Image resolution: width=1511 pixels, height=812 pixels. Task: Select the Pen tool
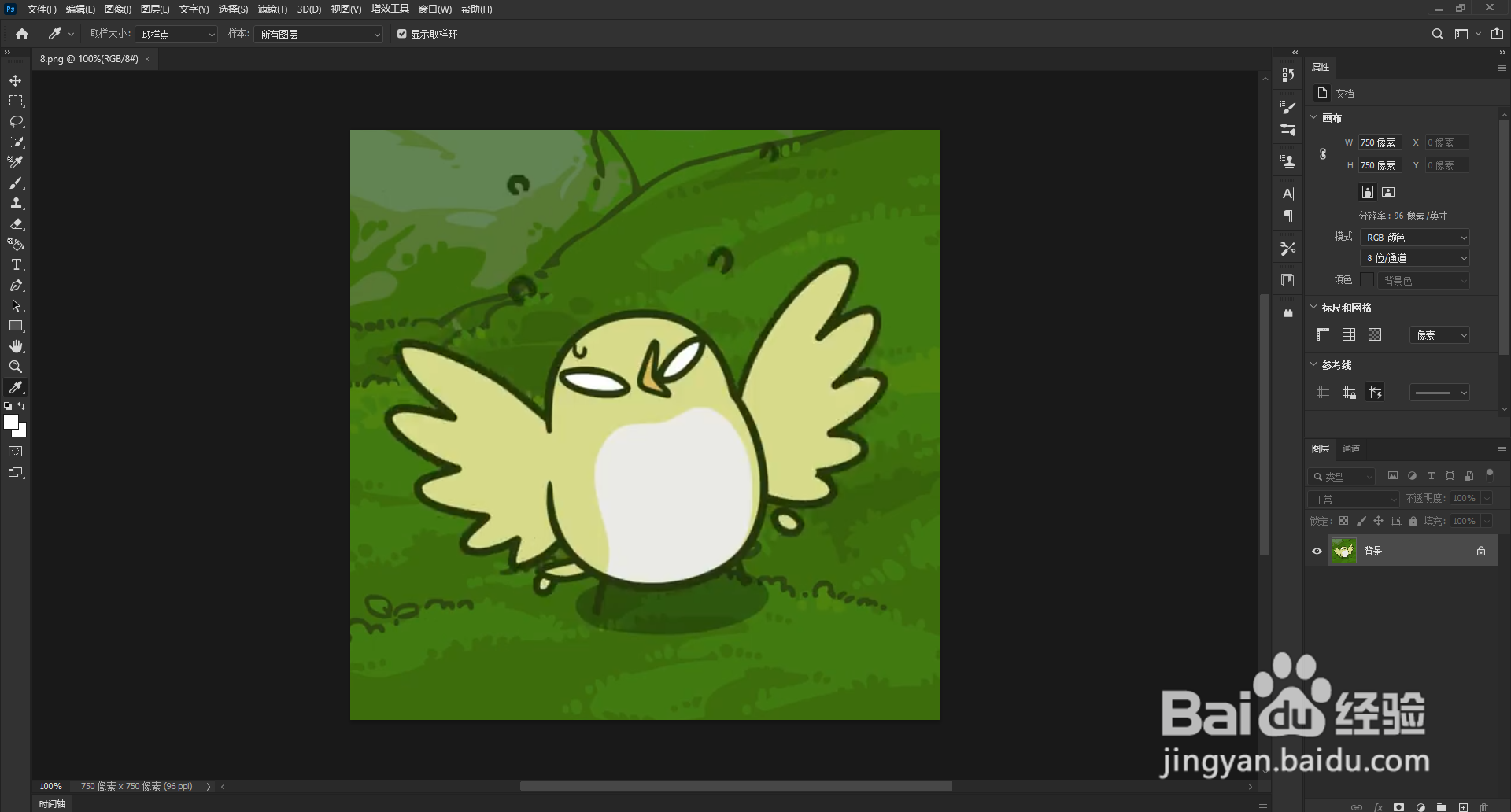tap(16, 286)
